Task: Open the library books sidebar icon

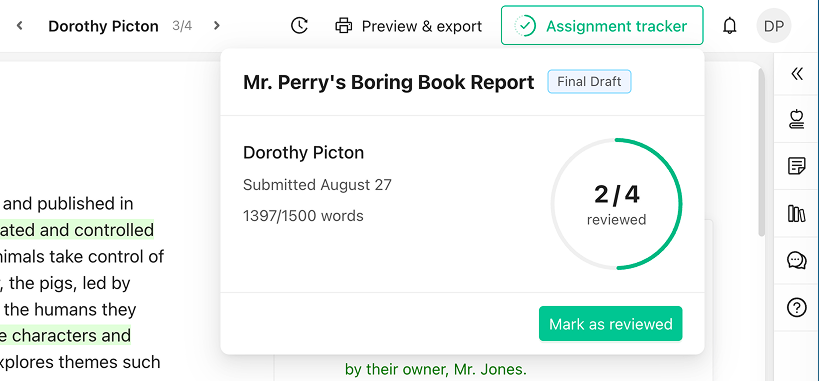Action: 797,213
